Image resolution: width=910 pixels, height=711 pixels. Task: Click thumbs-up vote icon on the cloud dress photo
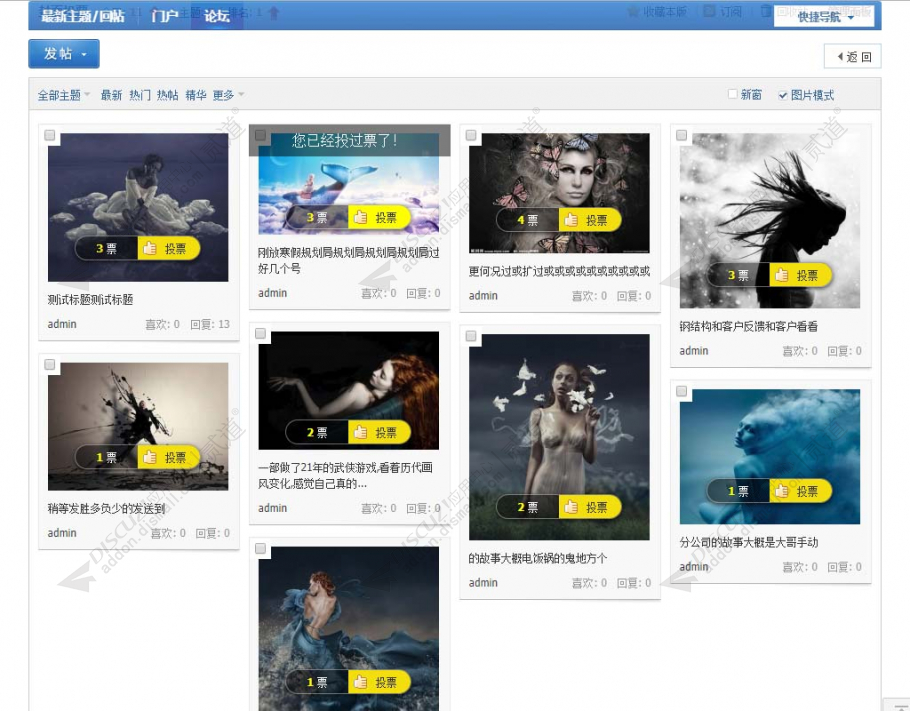point(169,248)
